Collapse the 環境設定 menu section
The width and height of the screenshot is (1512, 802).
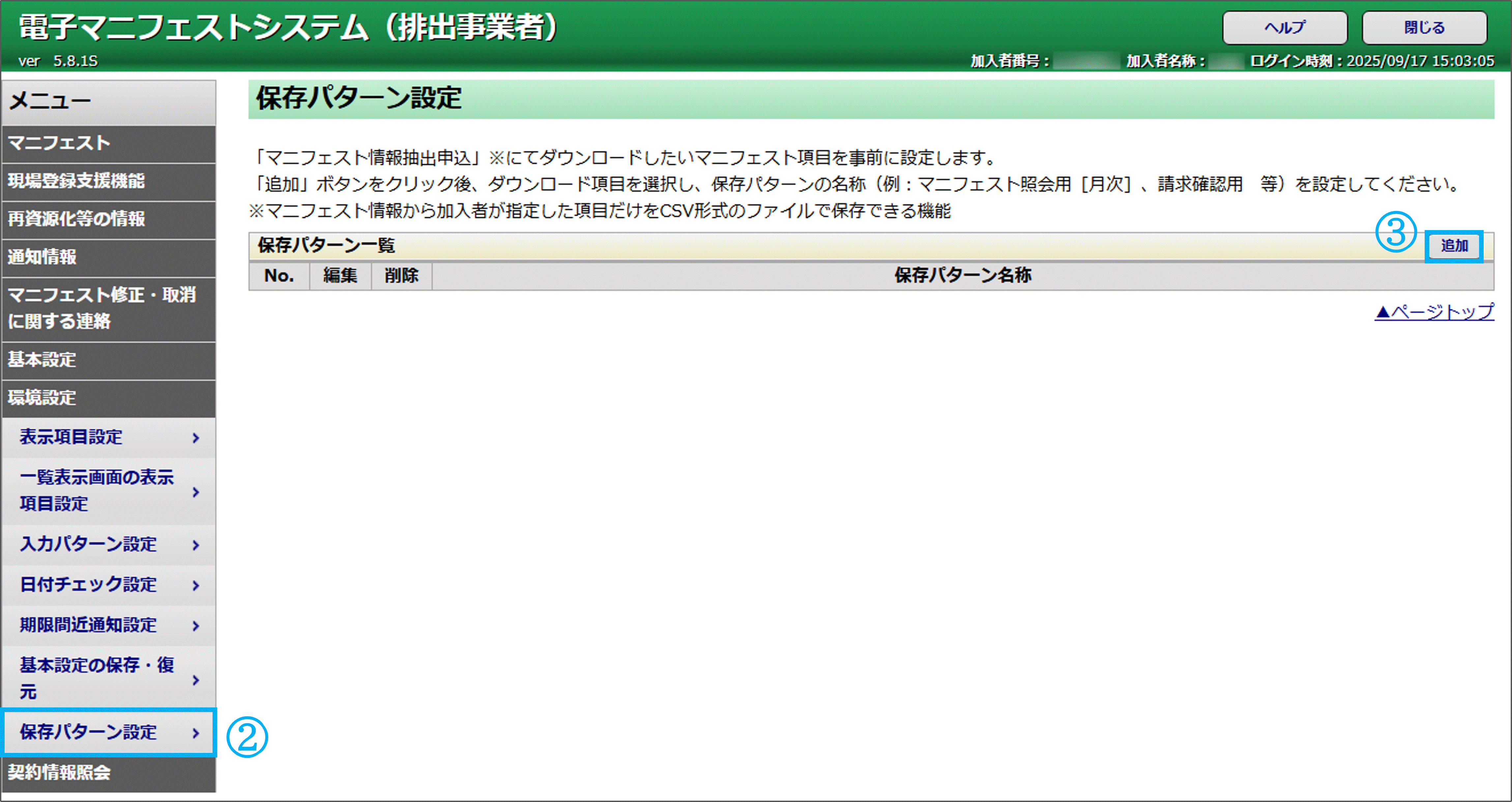42,398
